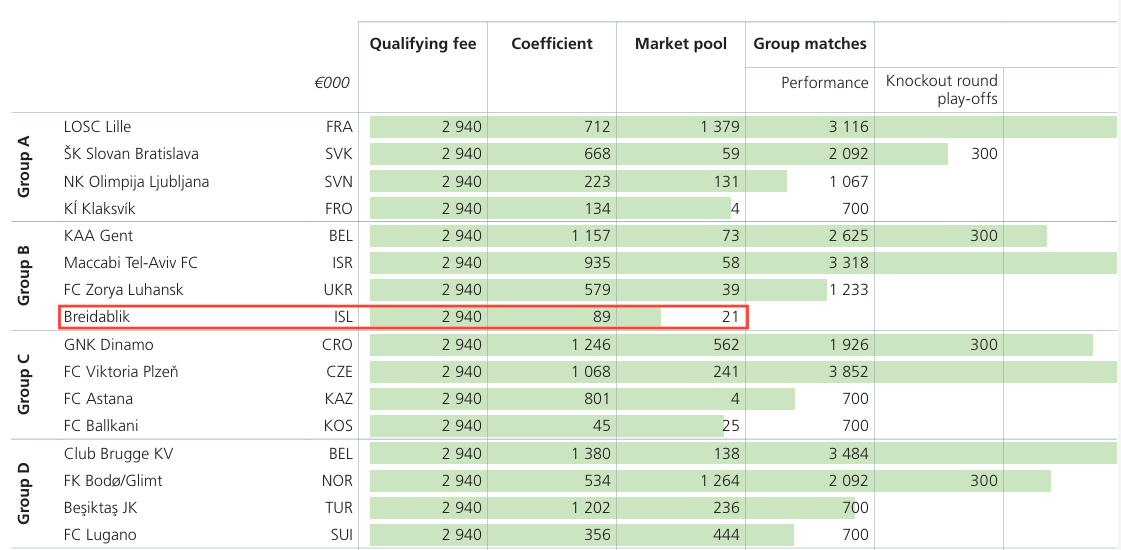Click the FC Astana club name

click(98, 399)
